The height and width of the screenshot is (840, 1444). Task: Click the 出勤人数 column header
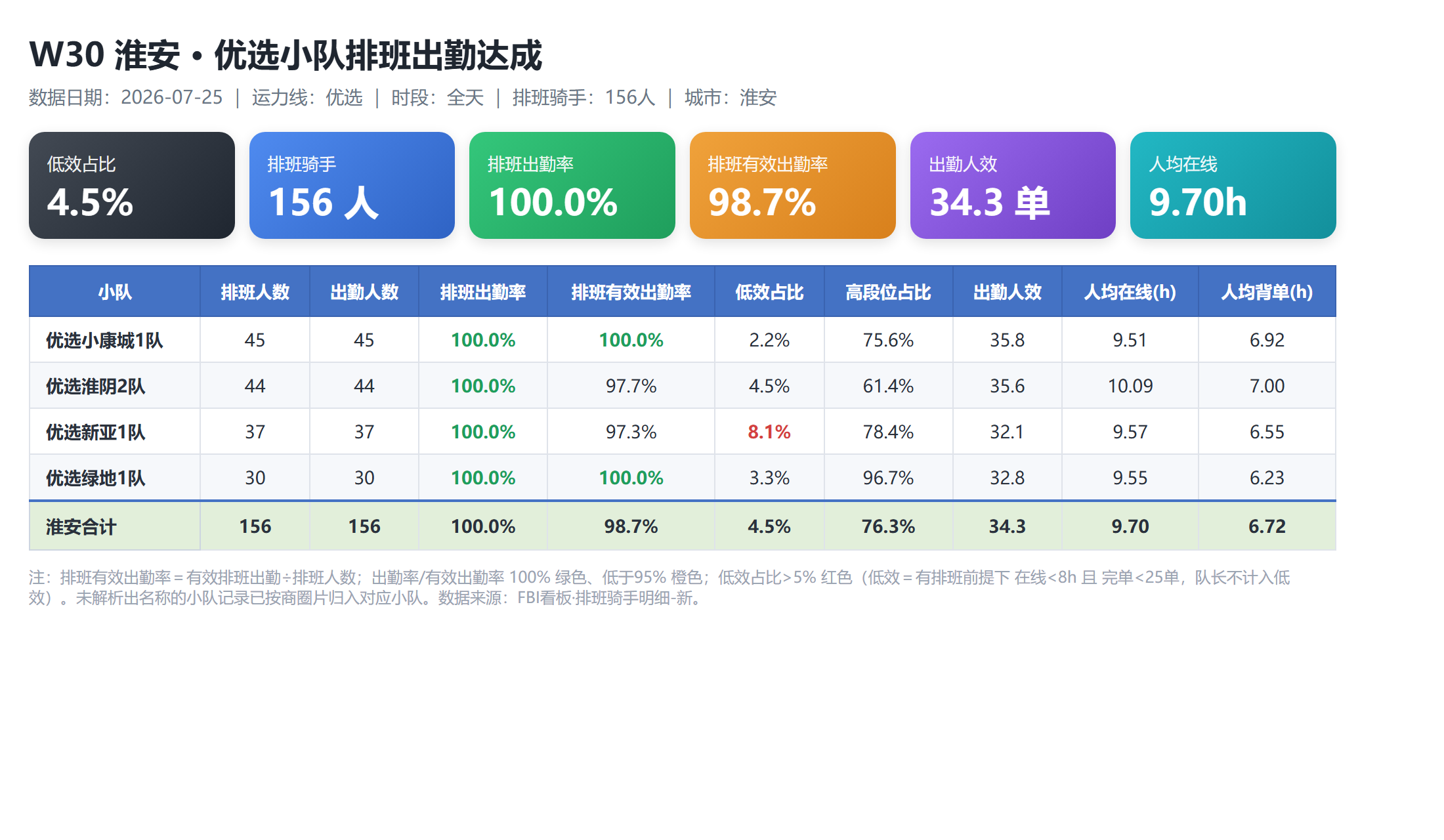click(364, 292)
